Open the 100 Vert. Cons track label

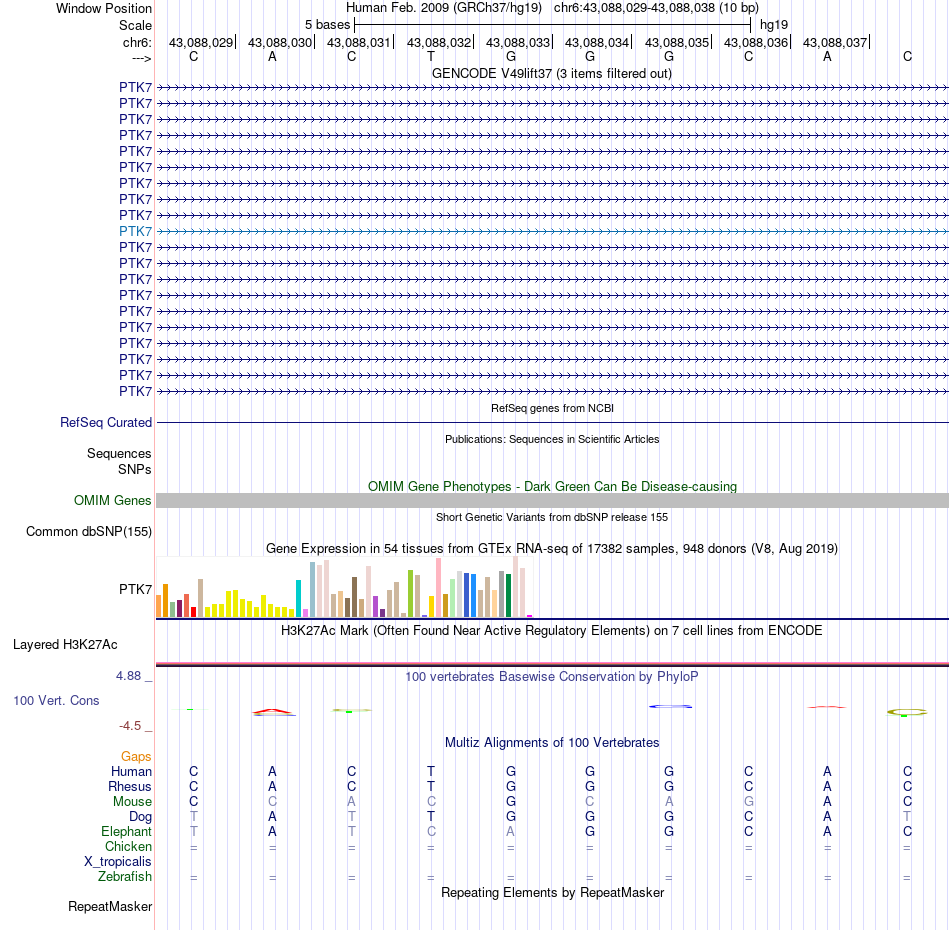coord(56,700)
